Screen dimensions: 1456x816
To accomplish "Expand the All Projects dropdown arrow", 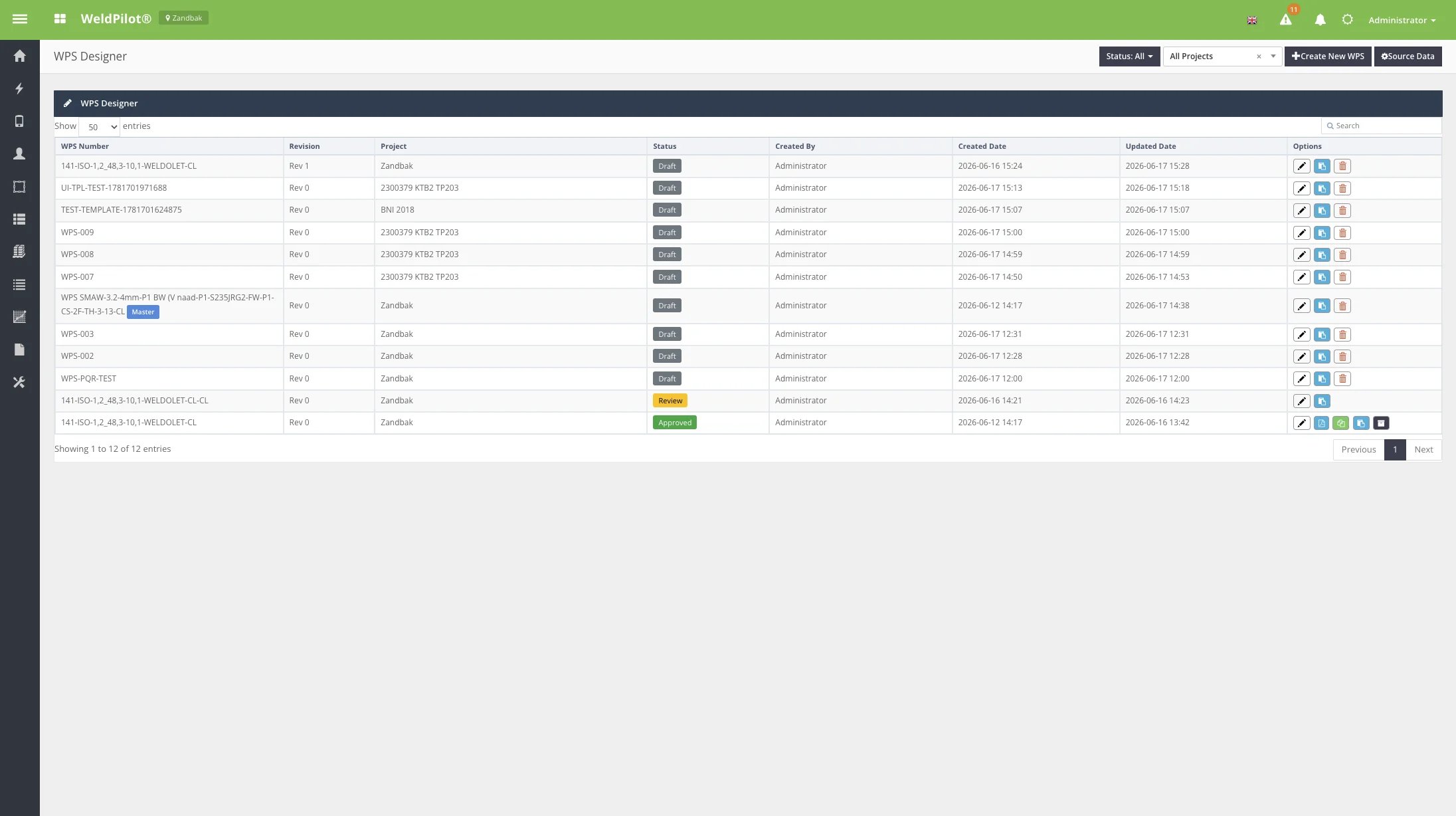I will click(1273, 56).
